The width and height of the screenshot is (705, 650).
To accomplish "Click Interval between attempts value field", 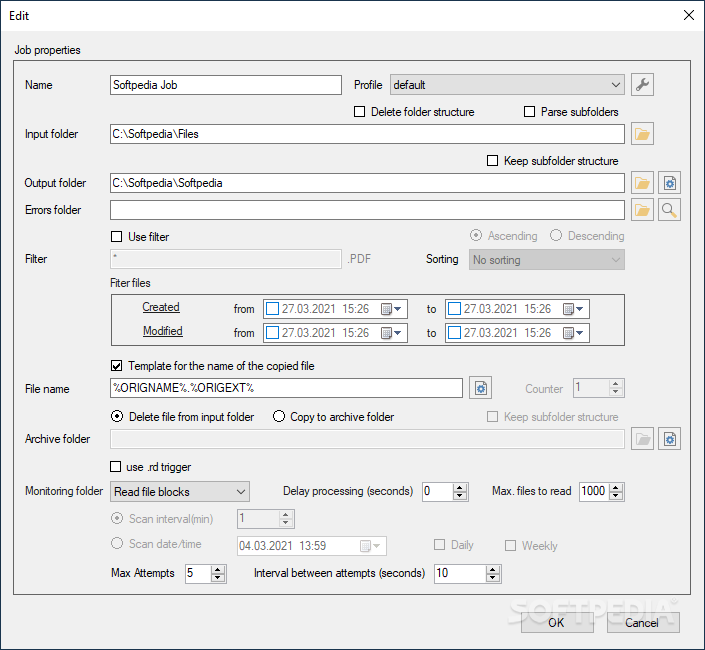I will [460, 574].
